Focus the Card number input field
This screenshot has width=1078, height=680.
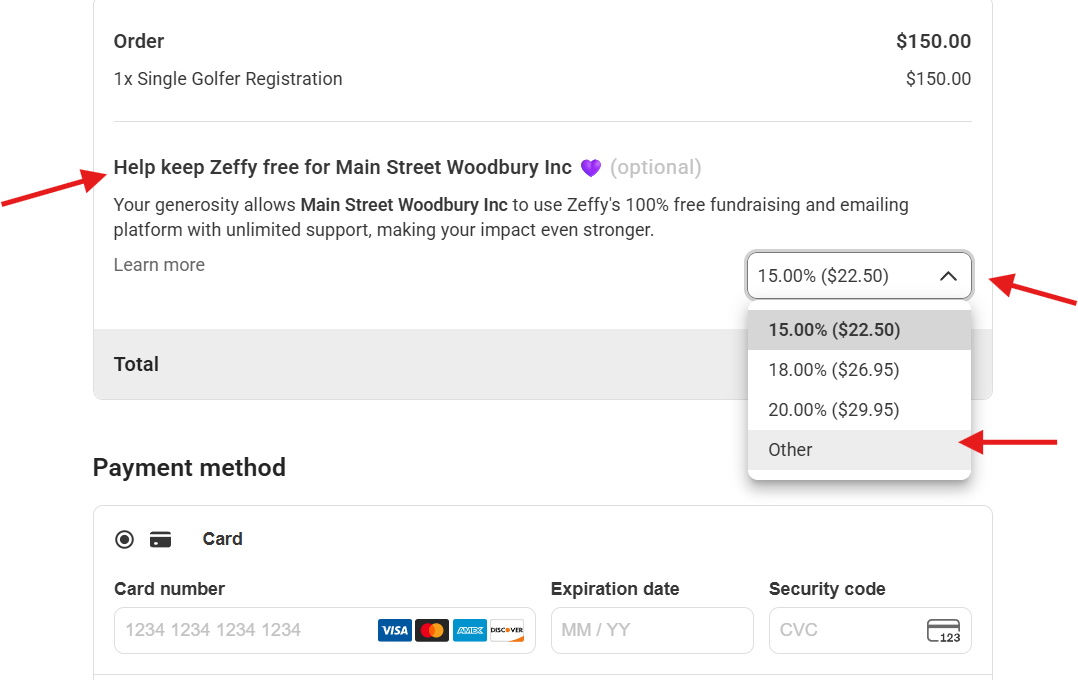(x=324, y=630)
